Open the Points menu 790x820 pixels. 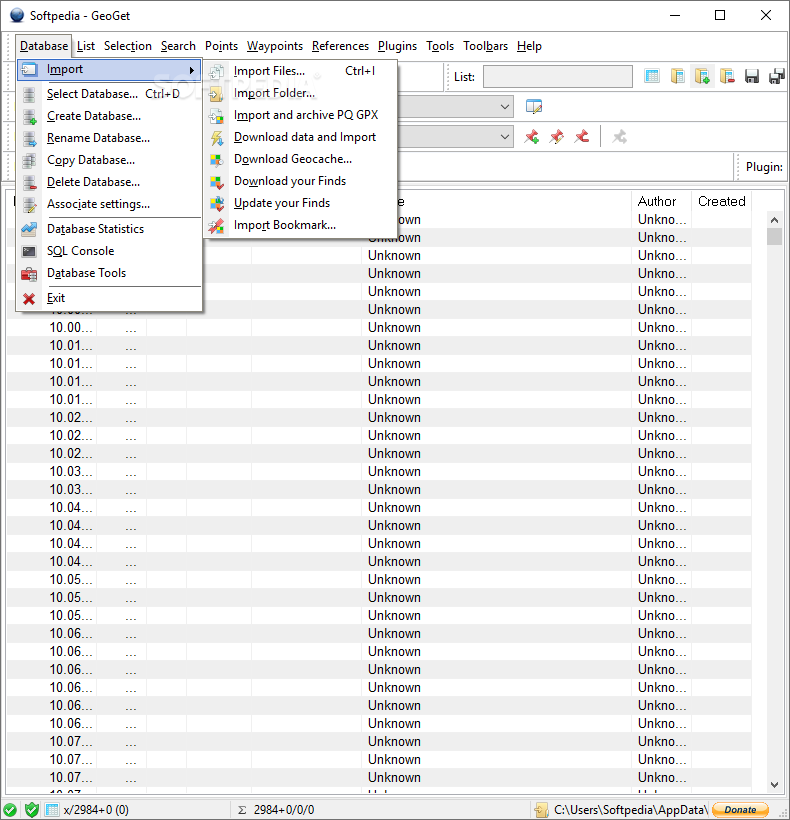(x=221, y=46)
